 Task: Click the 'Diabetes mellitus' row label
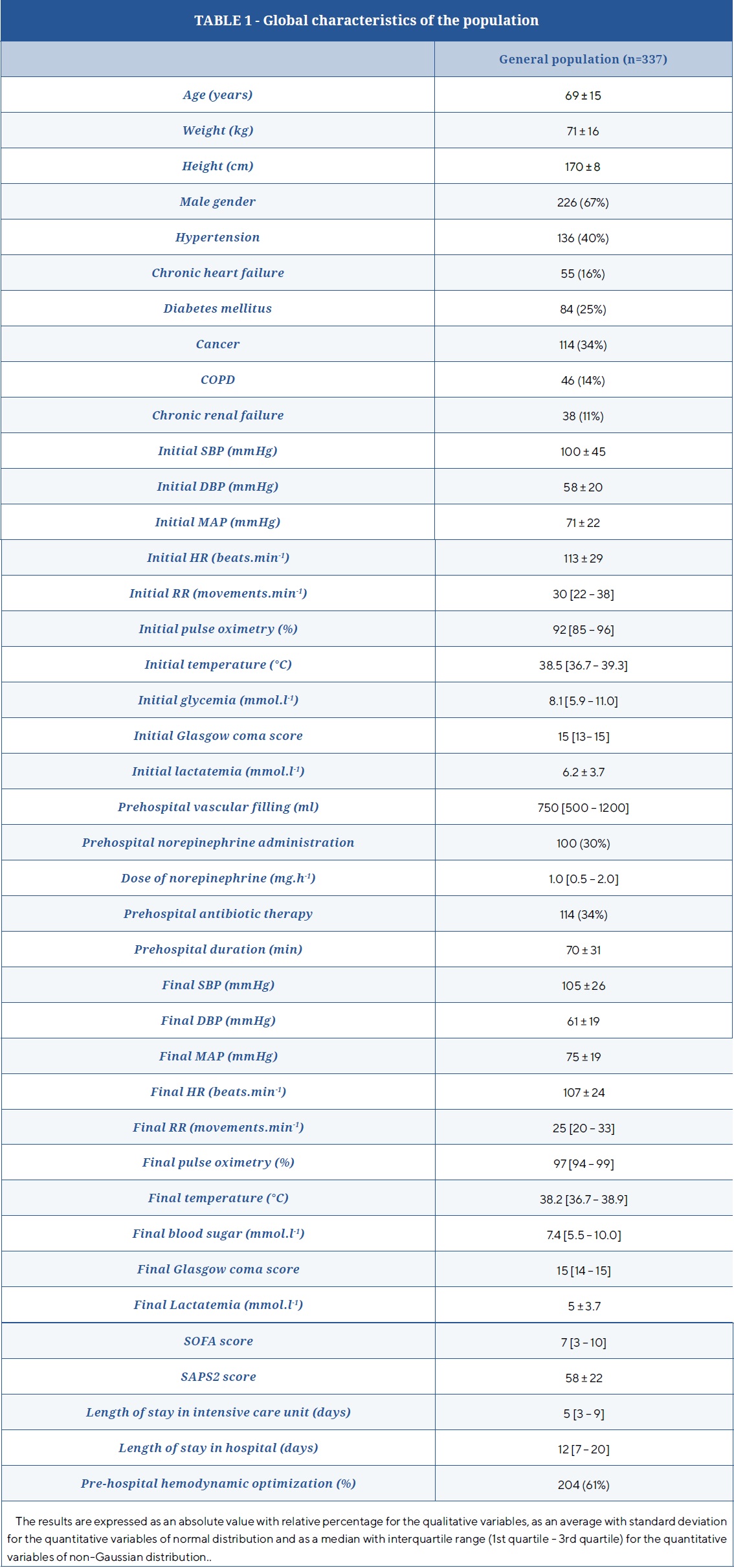(x=217, y=309)
